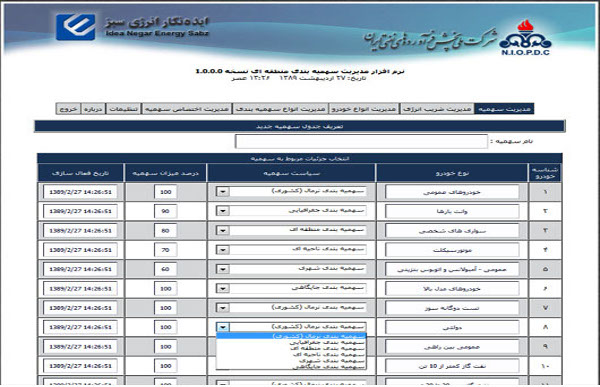The width and height of the screenshot is (600, 387).
Task: Open the policy dropdown arrow in row 5 (60 percent)
Action: [223, 269]
